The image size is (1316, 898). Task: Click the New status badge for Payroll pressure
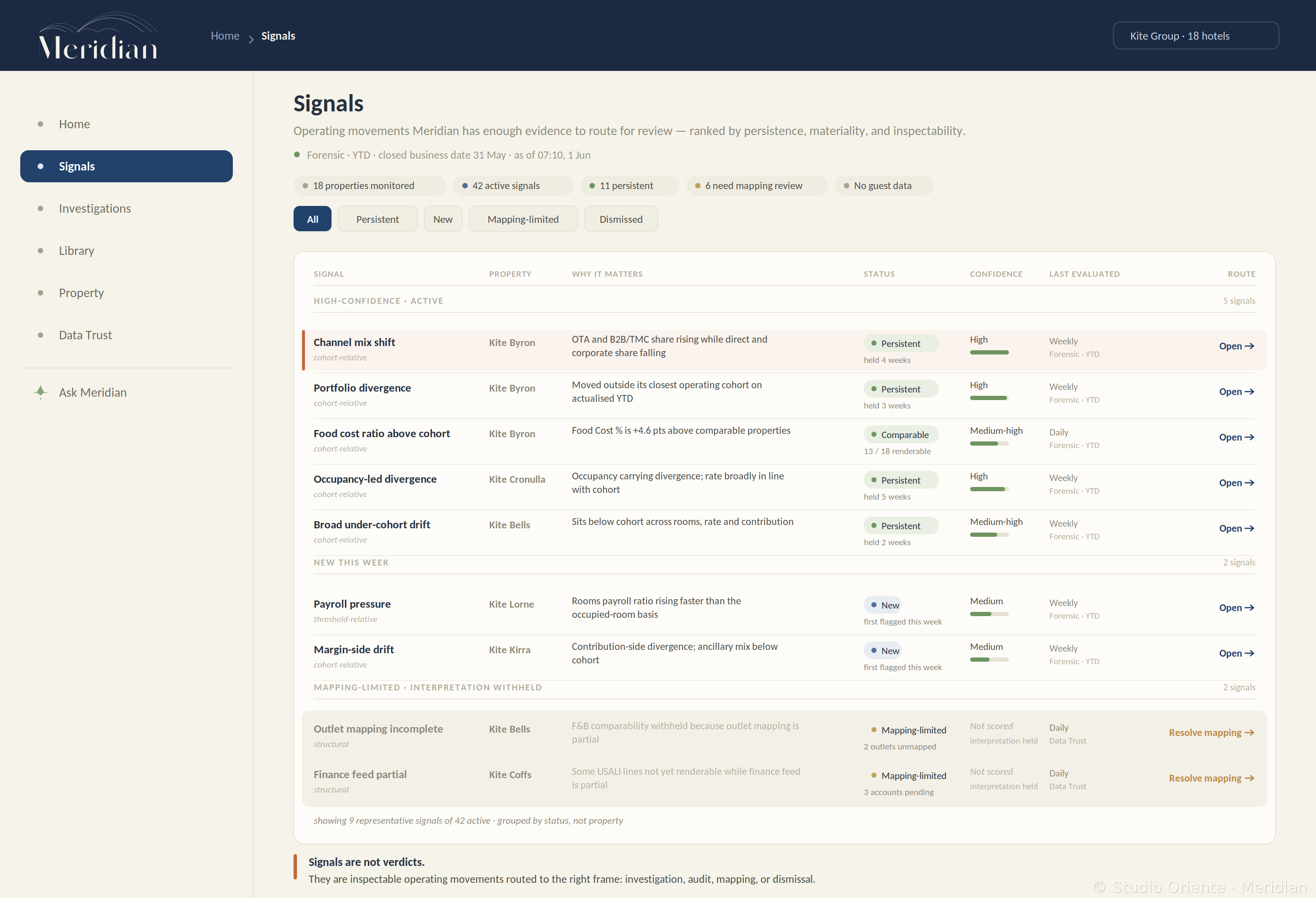[x=882, y=605]
